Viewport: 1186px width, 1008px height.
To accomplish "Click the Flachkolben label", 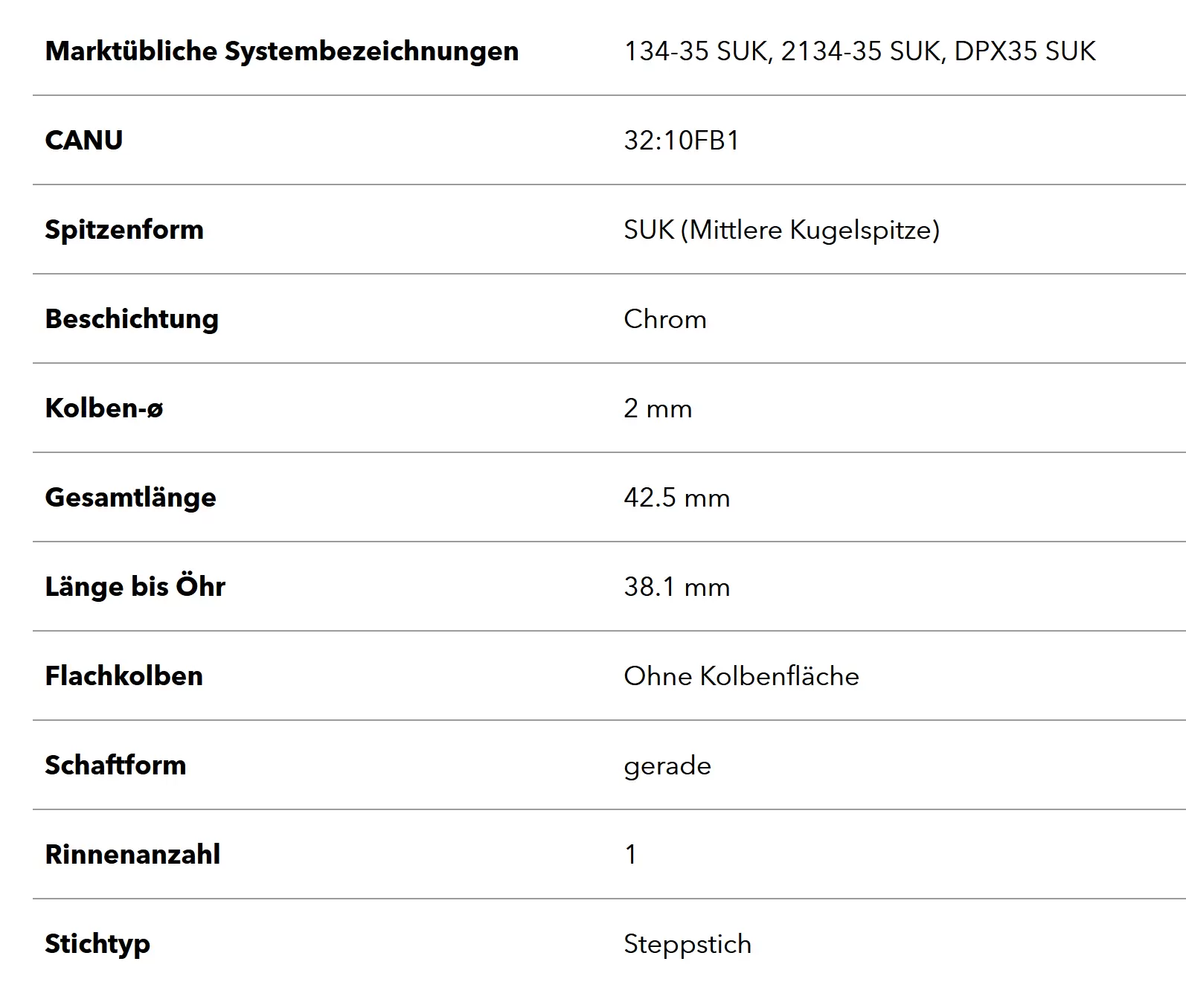I will (x=124, y=675).
